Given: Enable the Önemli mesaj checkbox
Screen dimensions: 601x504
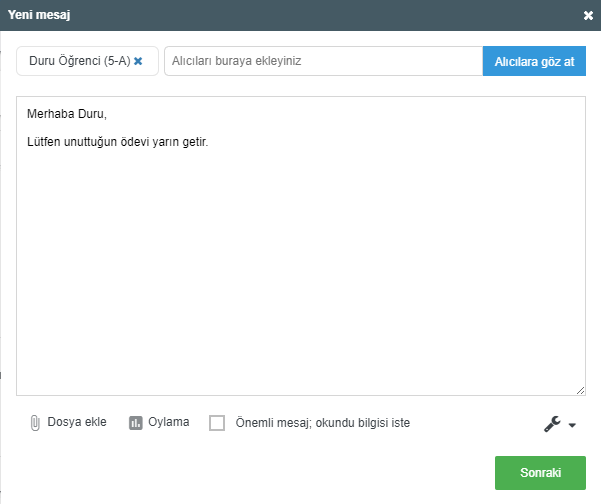Looking at the screenshot, I should click(x=217, y=423).
